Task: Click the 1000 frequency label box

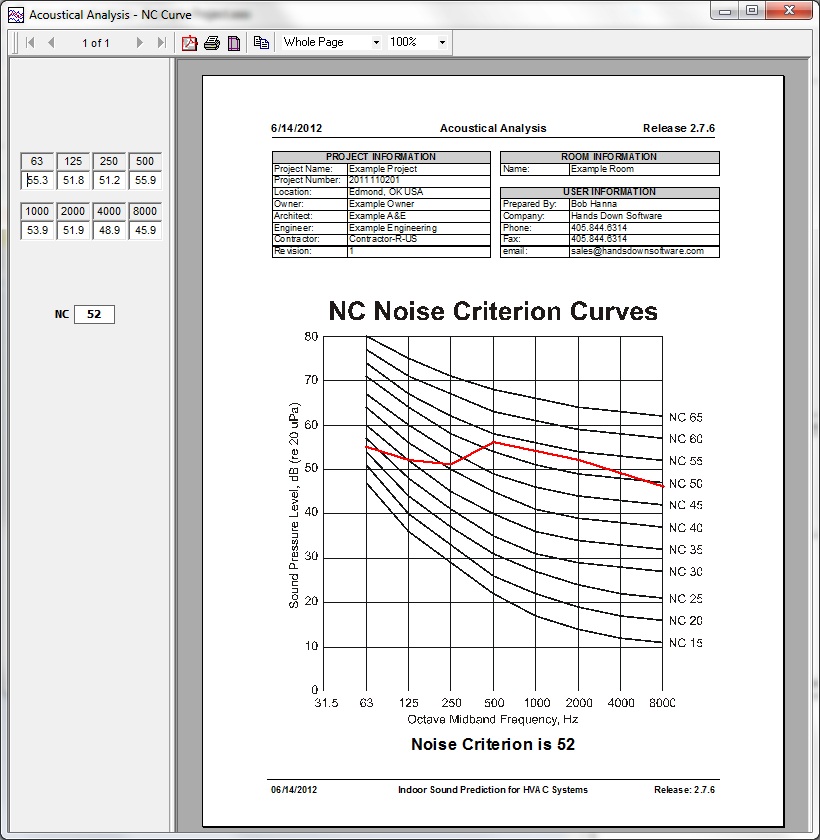Action: point(37,211)
